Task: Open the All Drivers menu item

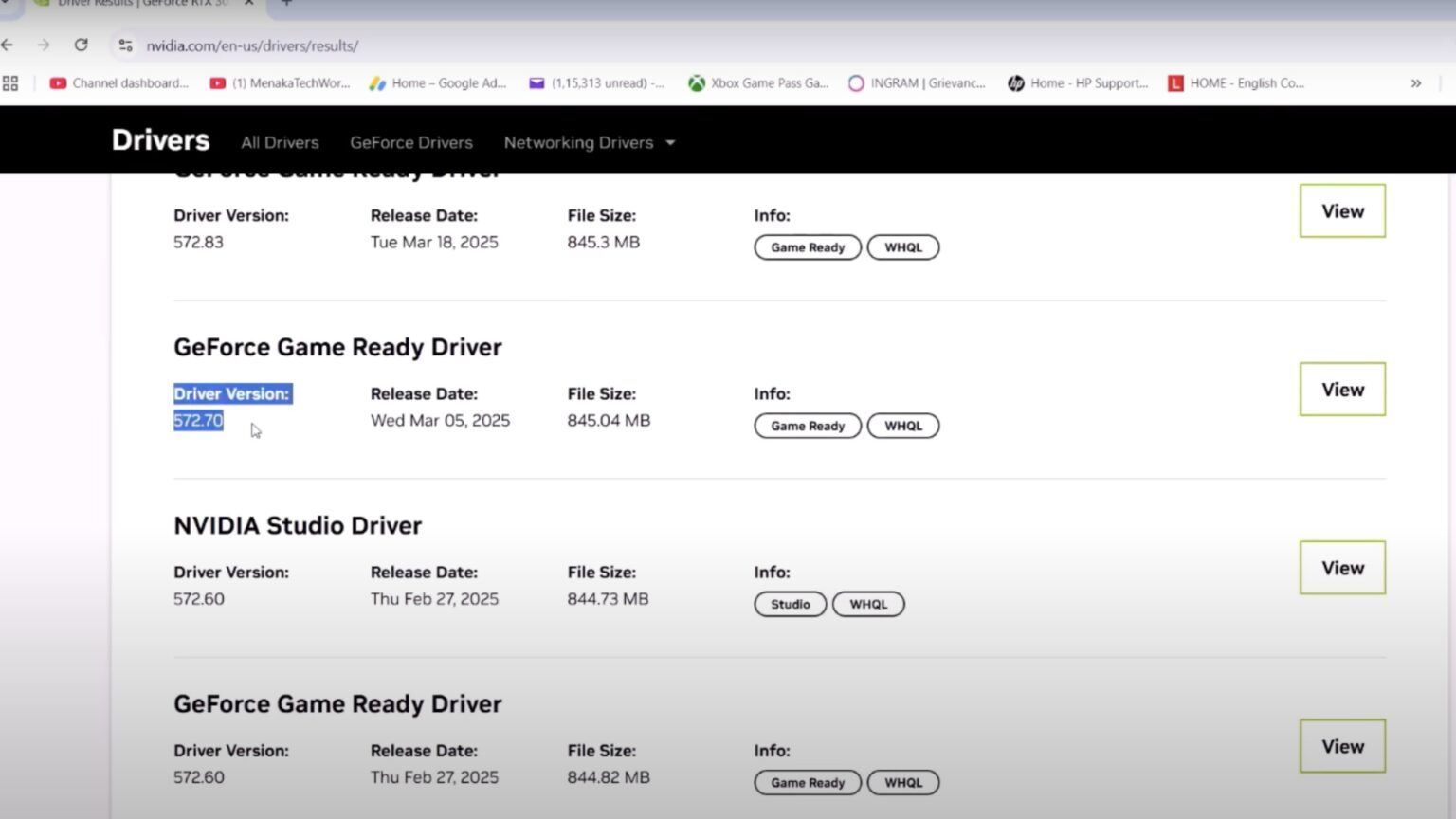Action: 280,142
